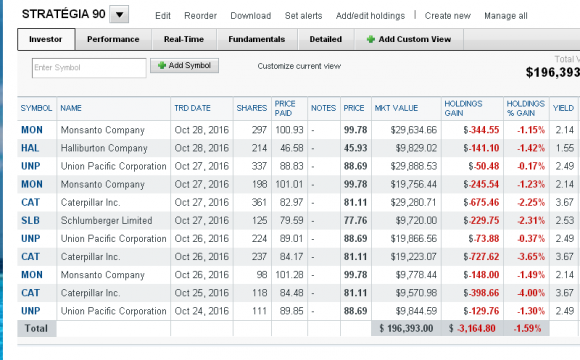Open the HAL symbol link
Screen dimensions: 580x360
pyautogui.click(x=30, y=148)
